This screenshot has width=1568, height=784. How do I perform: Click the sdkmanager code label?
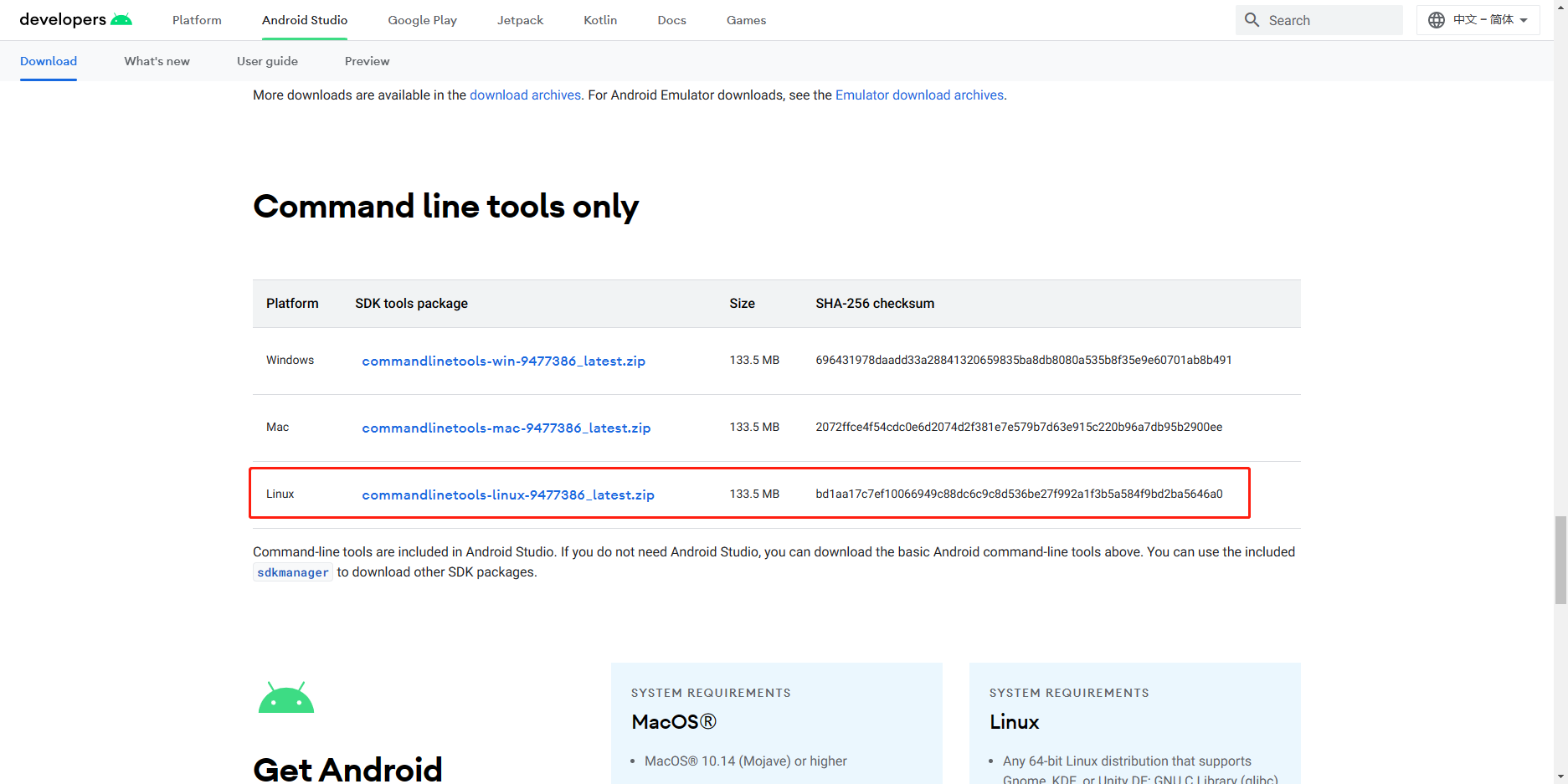click(x=292, y=571)
